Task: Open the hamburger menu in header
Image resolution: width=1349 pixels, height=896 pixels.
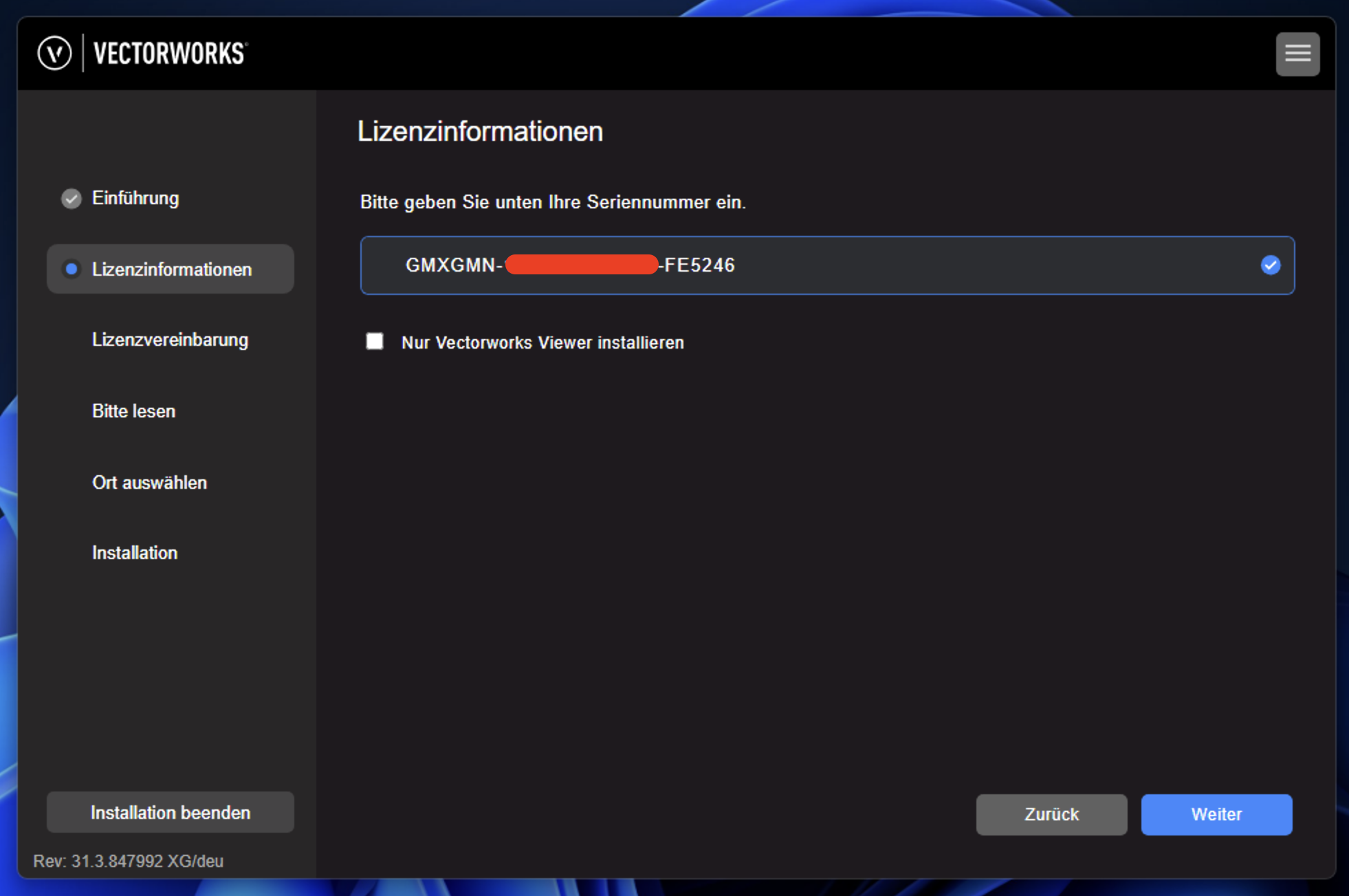Action: click(x=1297, y=54)
